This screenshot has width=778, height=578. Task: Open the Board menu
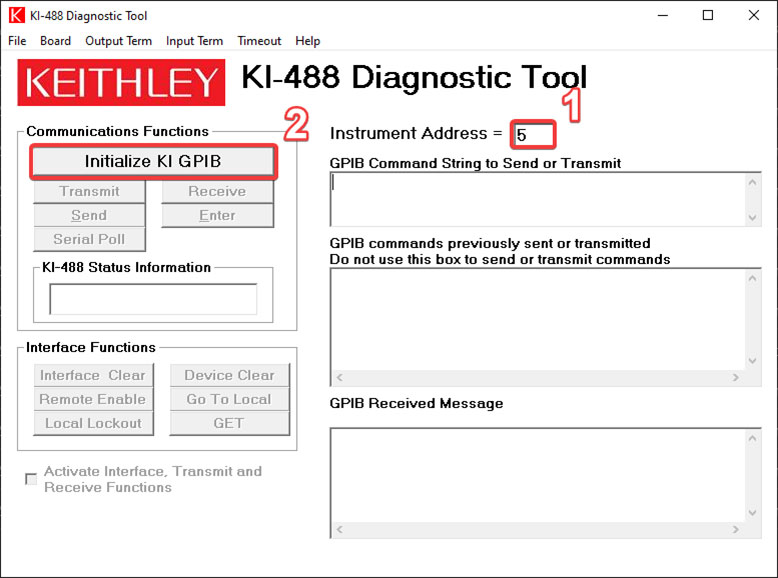[x=55, y=41]
